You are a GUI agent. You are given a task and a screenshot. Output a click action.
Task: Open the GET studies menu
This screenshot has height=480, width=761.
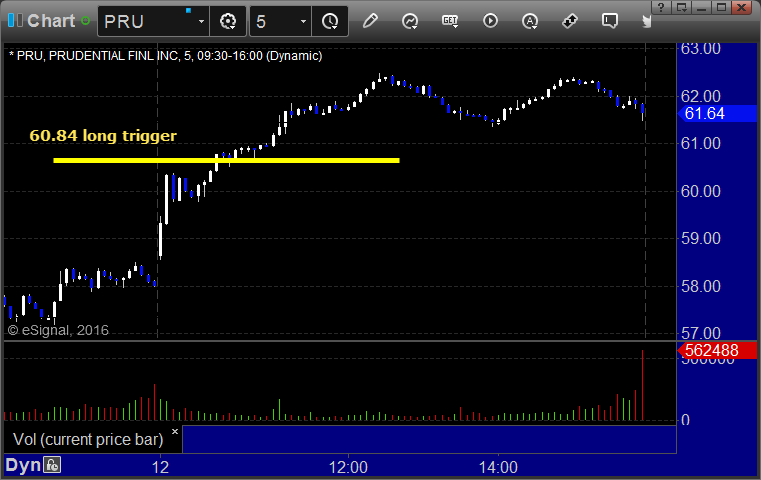450,21
